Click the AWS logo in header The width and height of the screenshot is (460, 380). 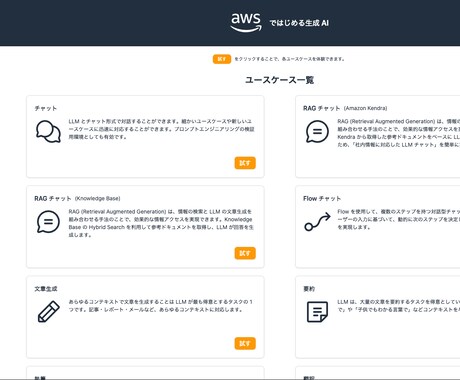pos(246,22)
